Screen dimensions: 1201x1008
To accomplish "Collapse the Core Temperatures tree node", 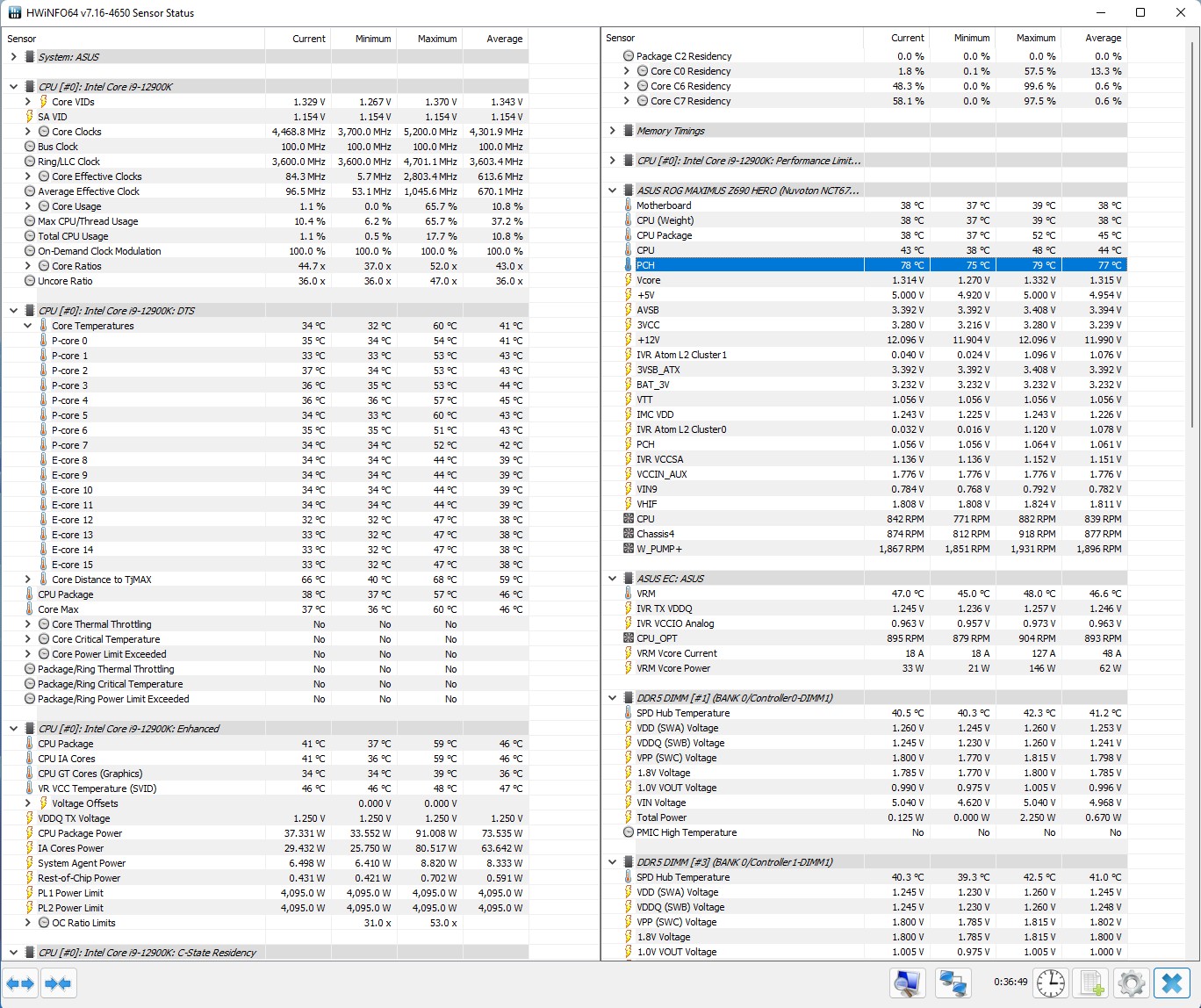I will [28, 326].
